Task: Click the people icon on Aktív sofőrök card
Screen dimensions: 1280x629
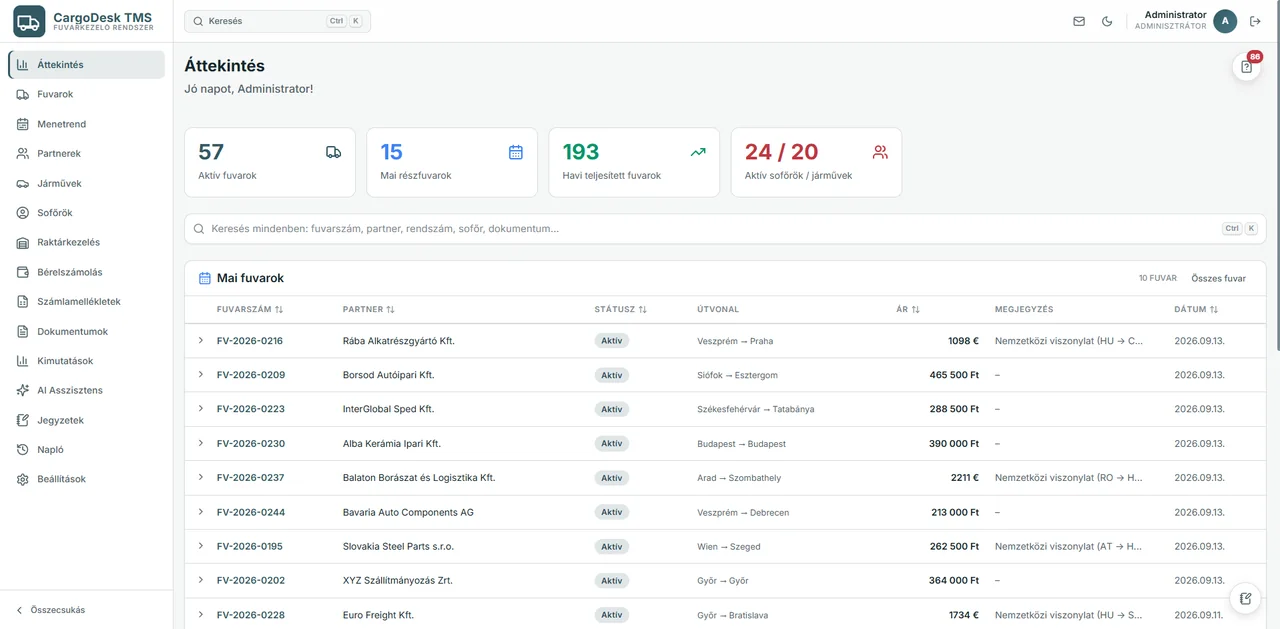Action: 880,152
